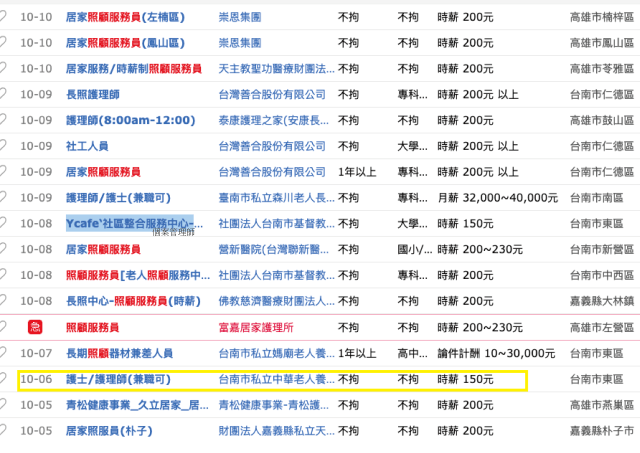Select 時薪 150元 in Ycafe row
640x453 pixels.
(465, 224)
